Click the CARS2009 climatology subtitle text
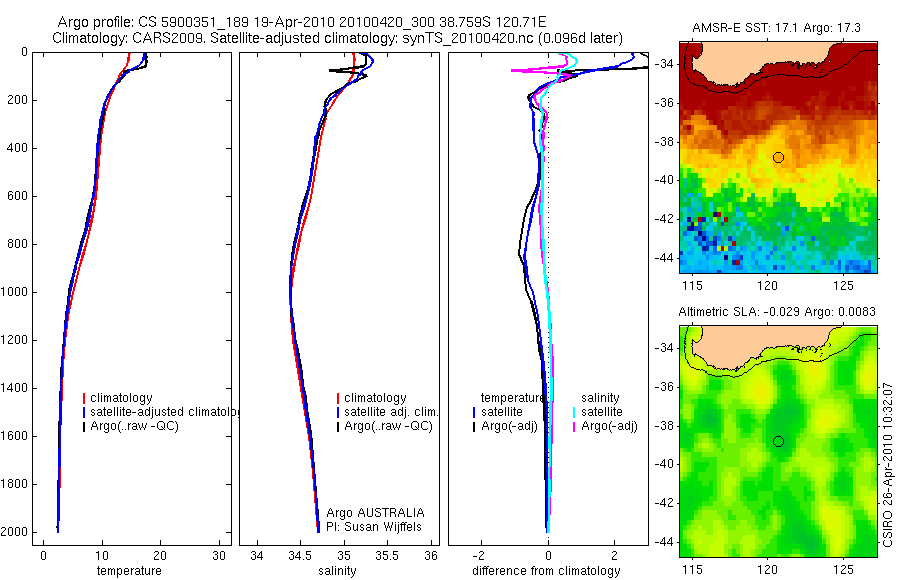The width and height of the screenshot is (900, 580). pos(337,38)
